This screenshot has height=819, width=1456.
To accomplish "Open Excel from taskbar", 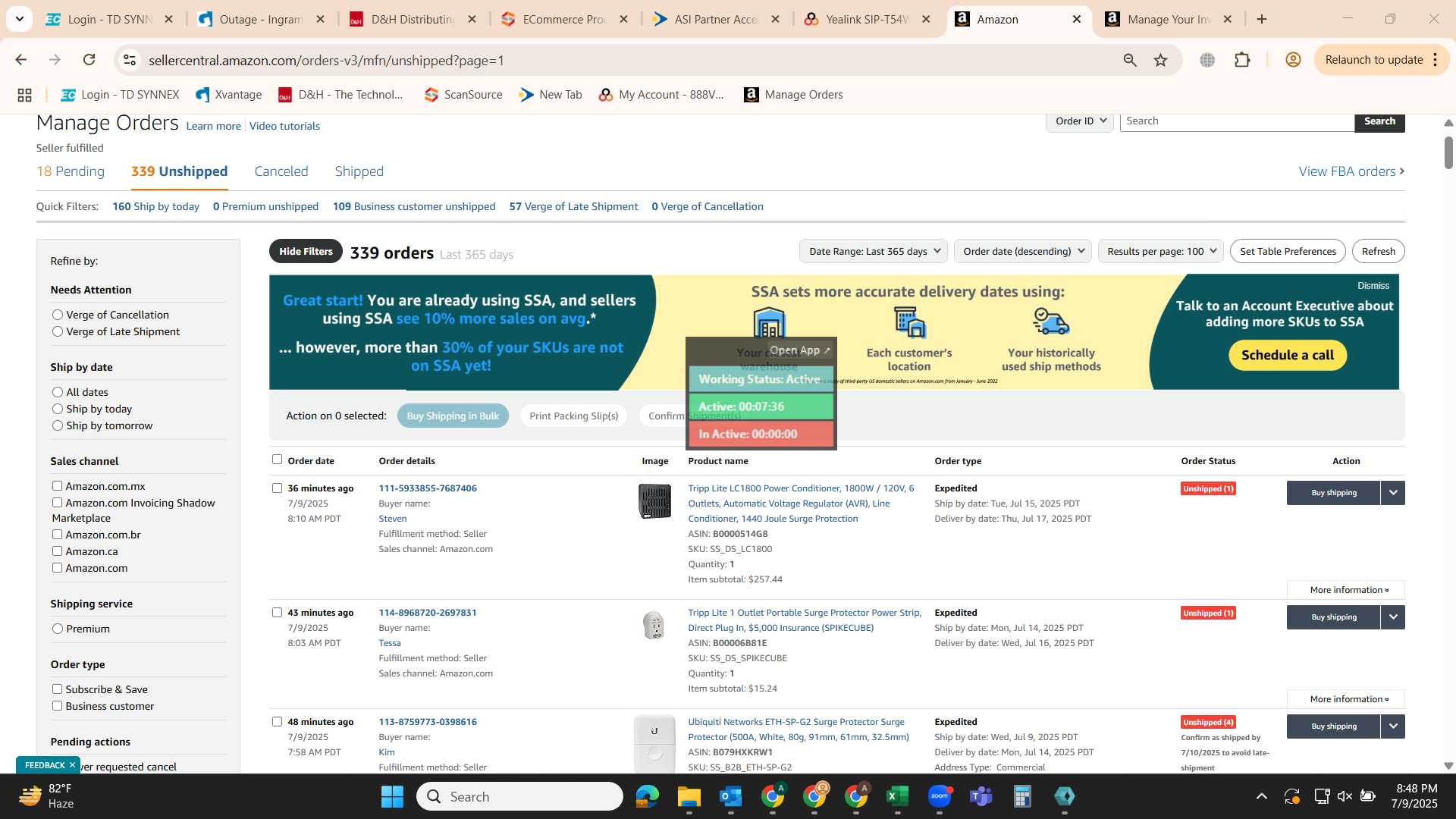I will pyautogui.click(x=897, y=796).
